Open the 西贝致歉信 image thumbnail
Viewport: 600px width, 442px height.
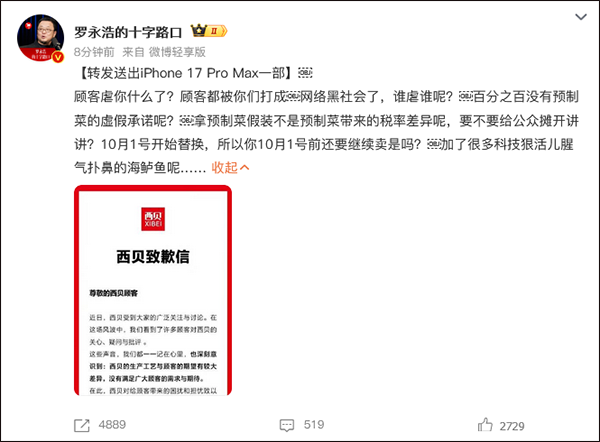[x=153, y=290]
